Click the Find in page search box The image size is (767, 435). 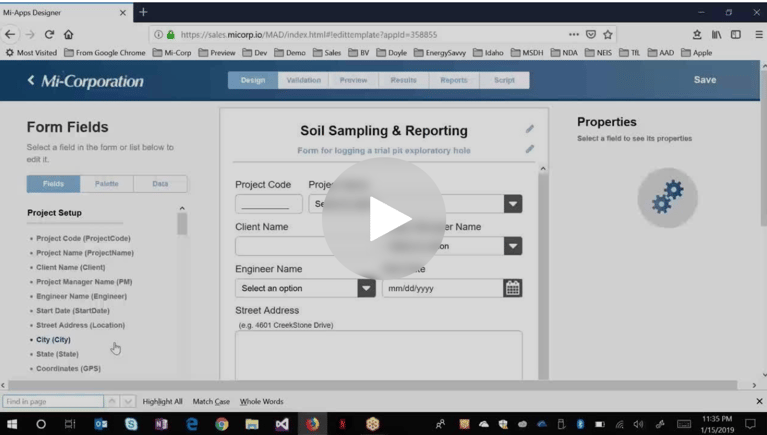tap(53, 401)
